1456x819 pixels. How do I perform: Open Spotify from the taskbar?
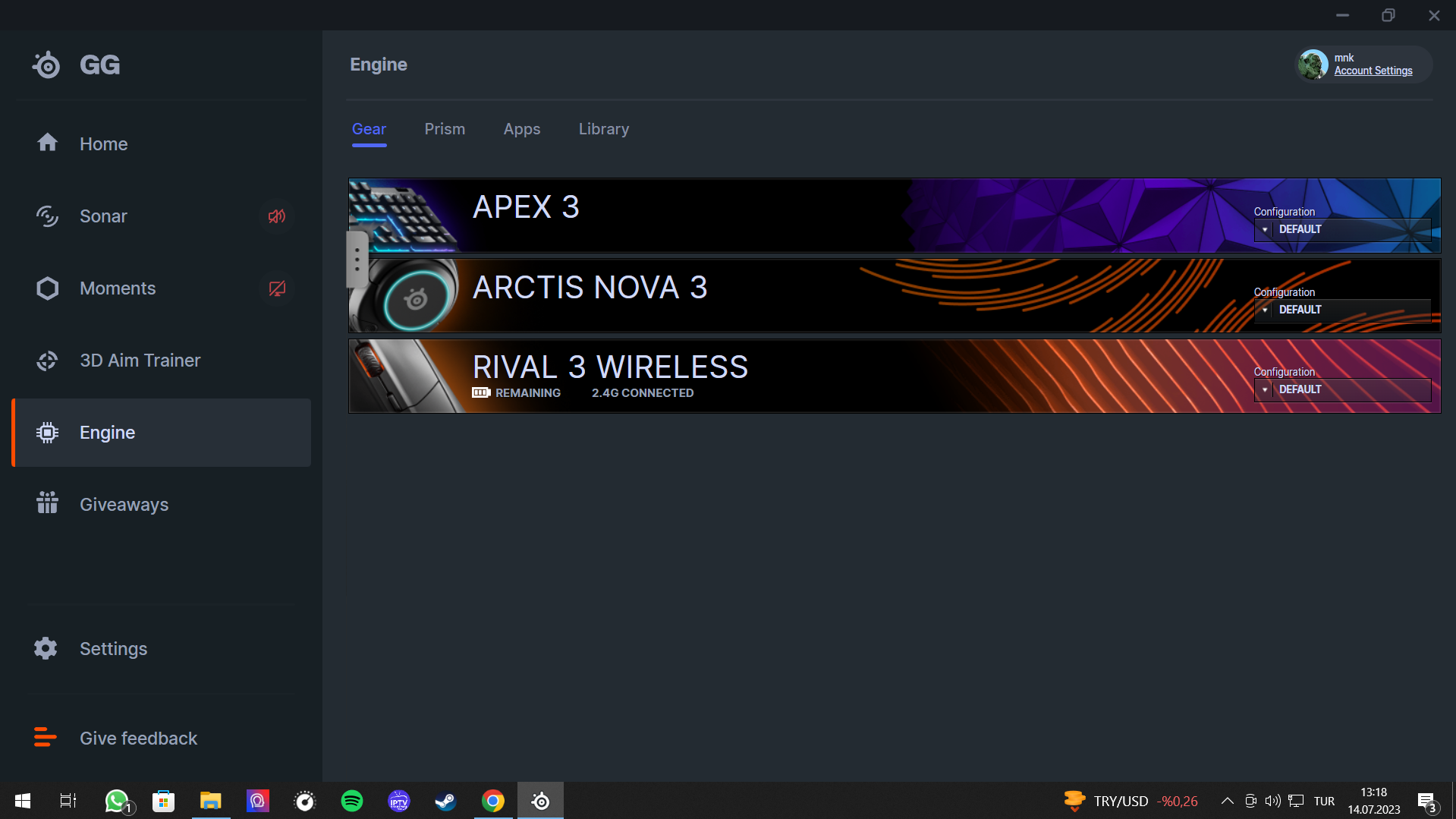(352, 801)
